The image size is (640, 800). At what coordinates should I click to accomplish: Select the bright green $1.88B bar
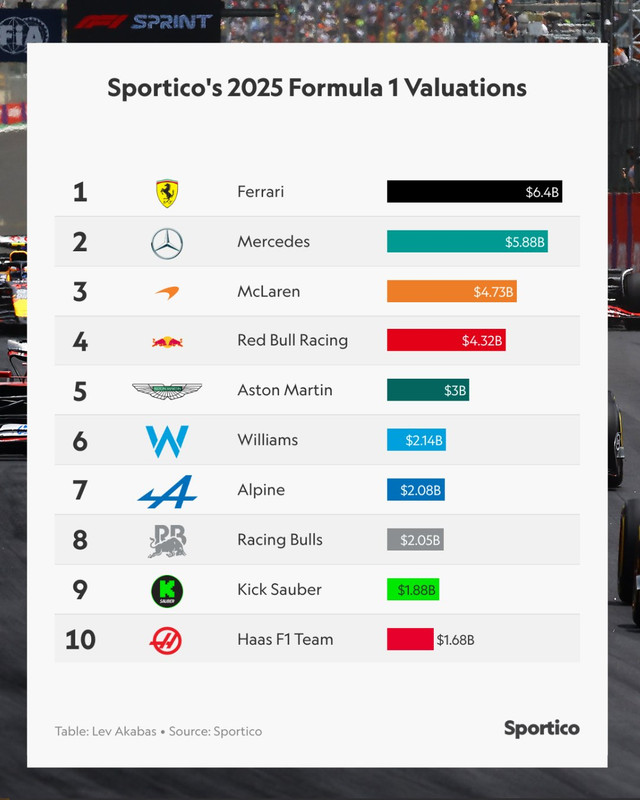tap(413, 589)
